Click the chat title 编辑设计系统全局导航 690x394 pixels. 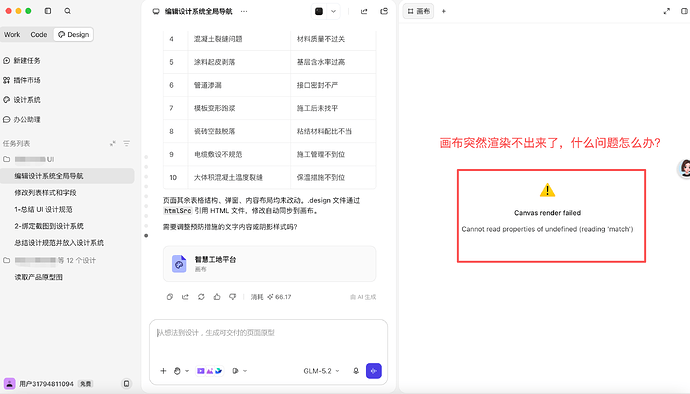[x=198, y=11]
